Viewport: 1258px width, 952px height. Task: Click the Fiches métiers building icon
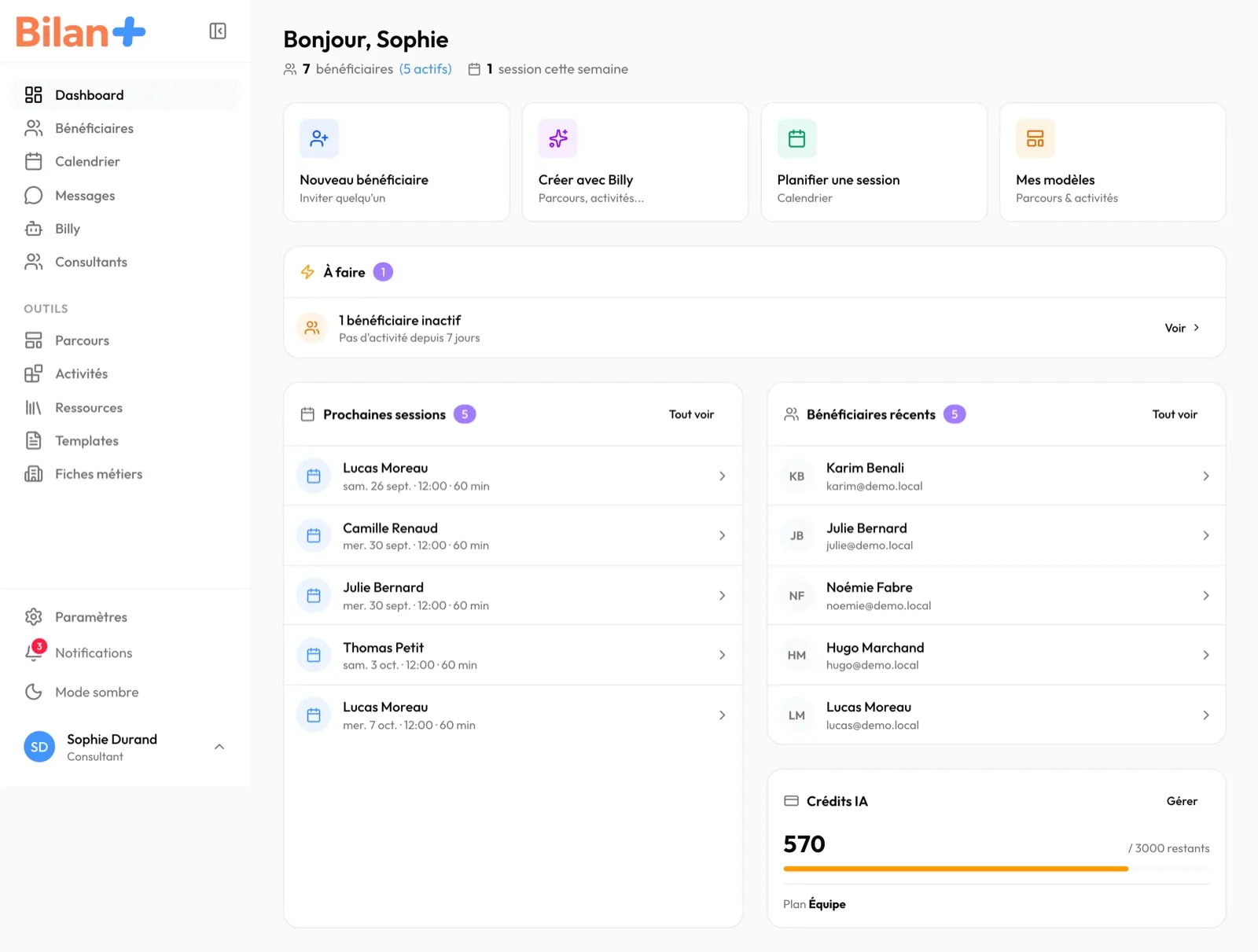coord(33,474)
